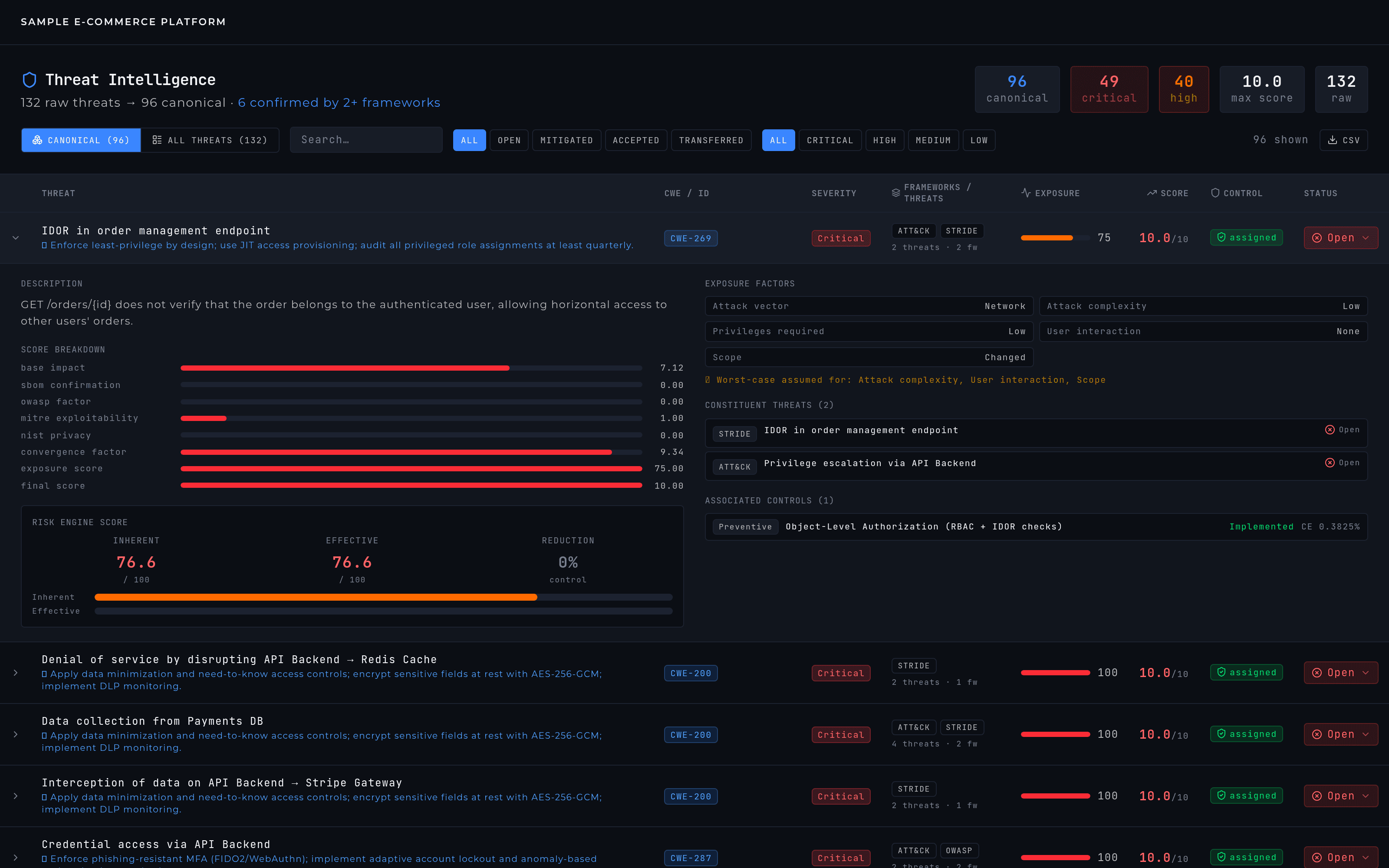The height and width of the screenshot is (868, 1389).
Task: Filter status by Open
Action: pos(509,140)
